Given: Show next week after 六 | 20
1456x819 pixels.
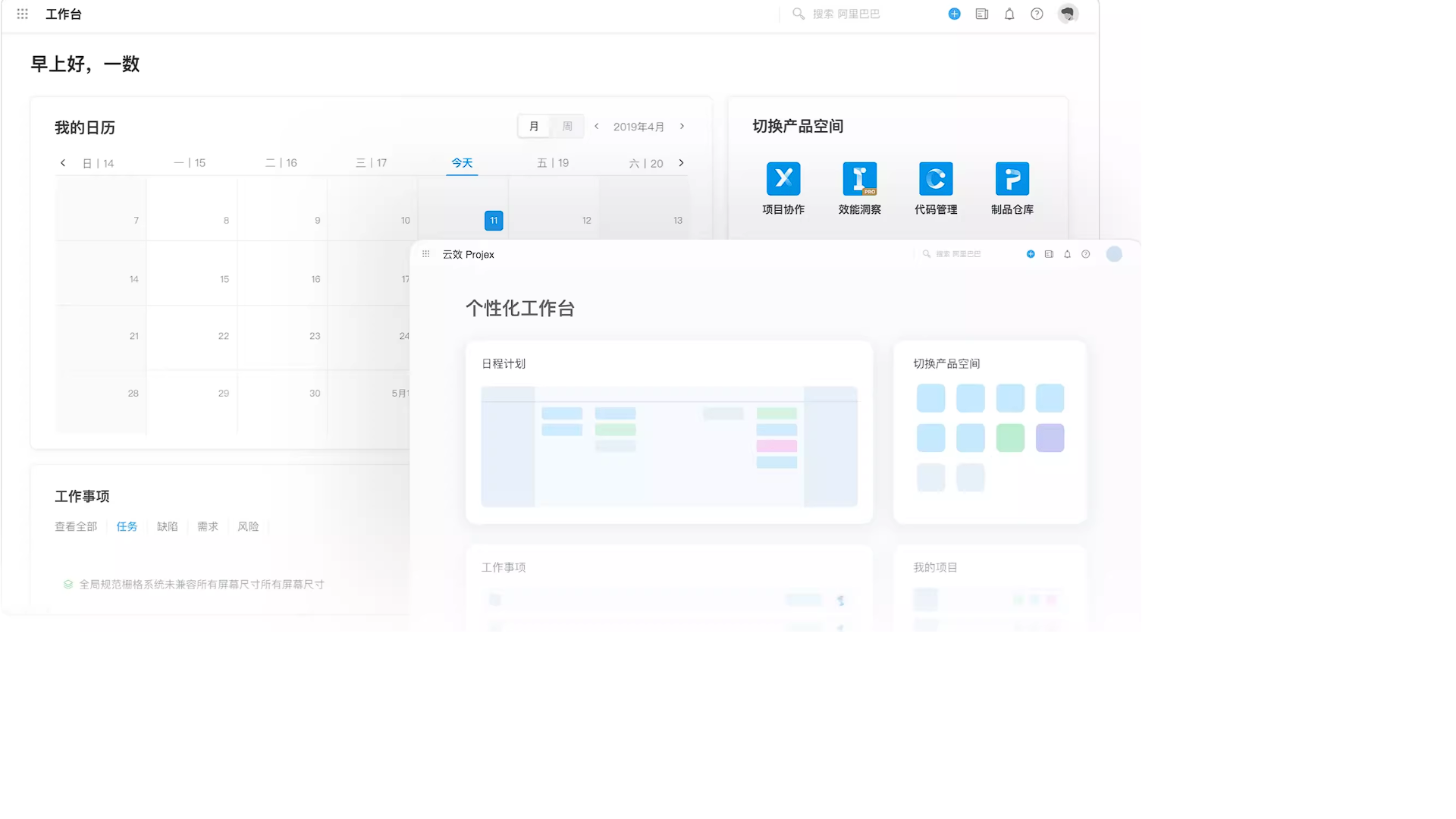Looking at the screenshot, I should pyautogui.click(x=681, y=163).
